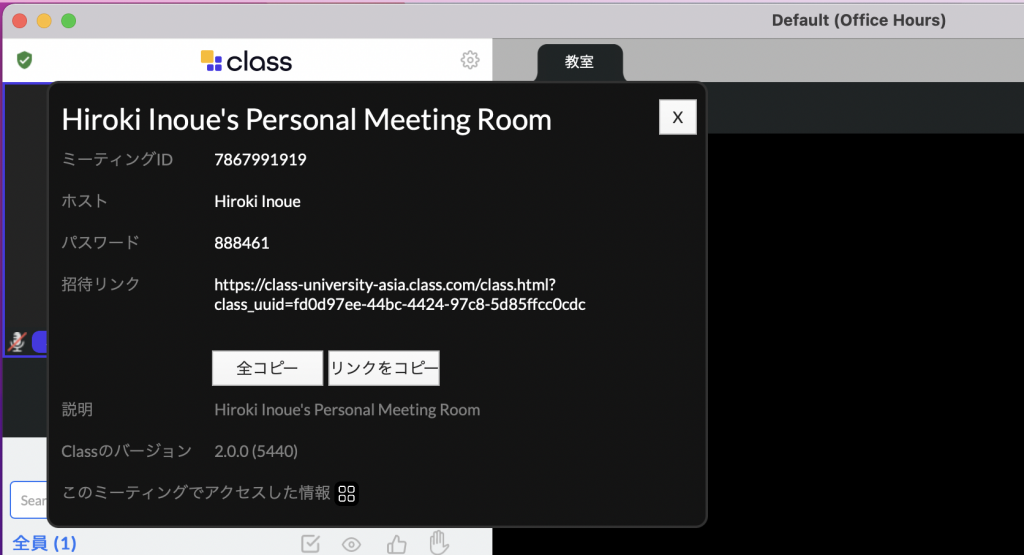This screenshot has height=555, width=1024.
Task: Click the muted microphone icon
Action: pyautogui.click(x=17, y=341)
